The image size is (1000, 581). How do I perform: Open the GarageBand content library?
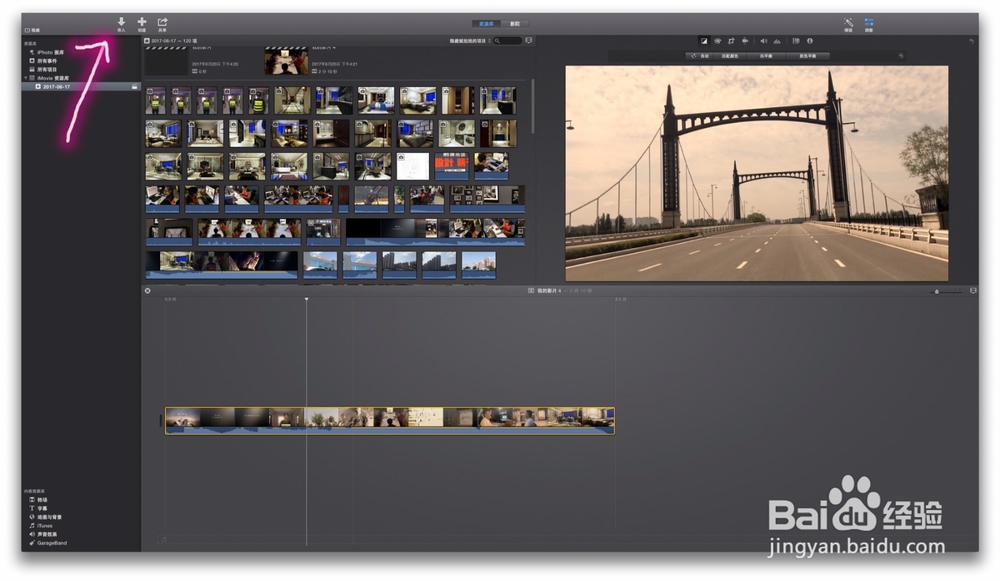point(48,543)
